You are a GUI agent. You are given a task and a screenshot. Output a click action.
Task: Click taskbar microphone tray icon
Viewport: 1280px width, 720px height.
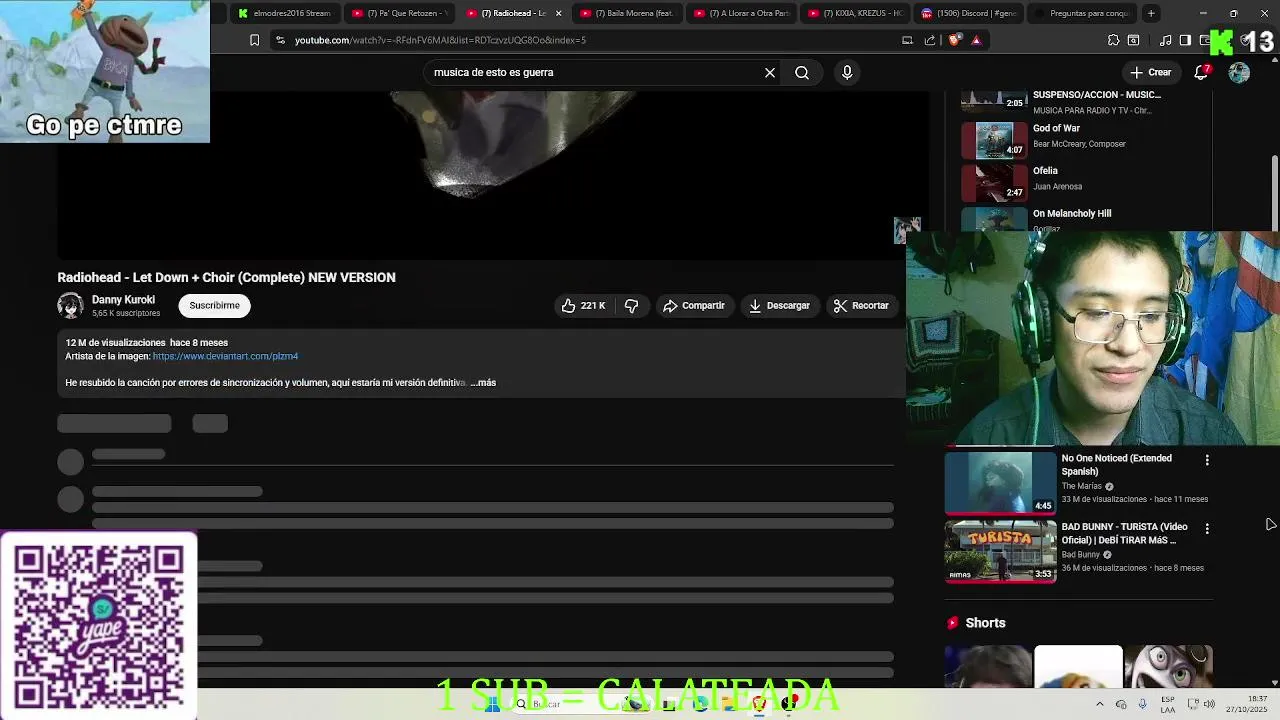pyautogui.click(x=1142, y=704)
